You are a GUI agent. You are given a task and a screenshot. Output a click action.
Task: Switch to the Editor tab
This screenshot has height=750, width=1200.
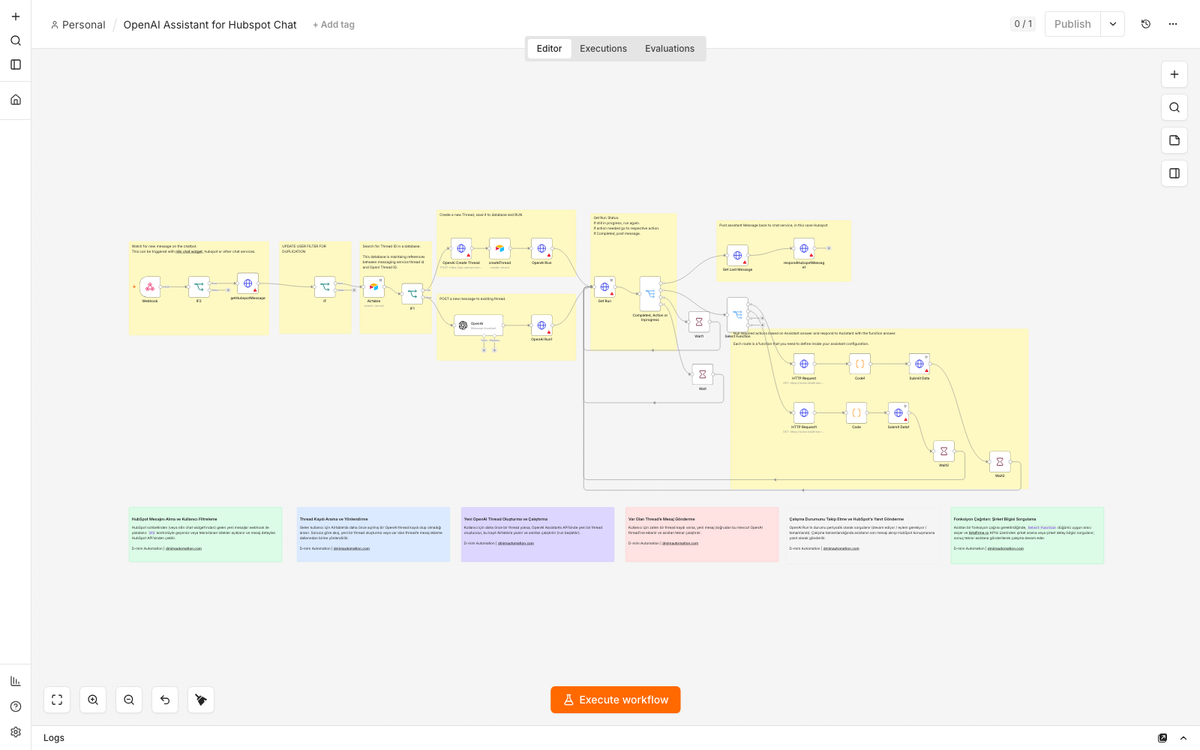tap(549, 48)
